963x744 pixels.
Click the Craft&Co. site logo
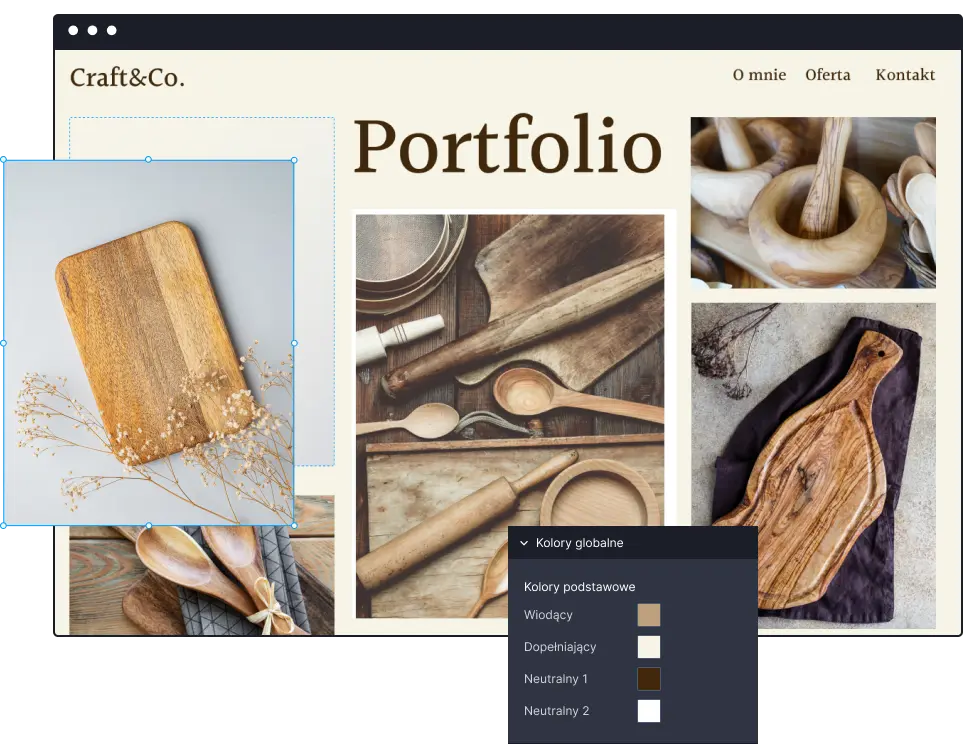[127, 77]
